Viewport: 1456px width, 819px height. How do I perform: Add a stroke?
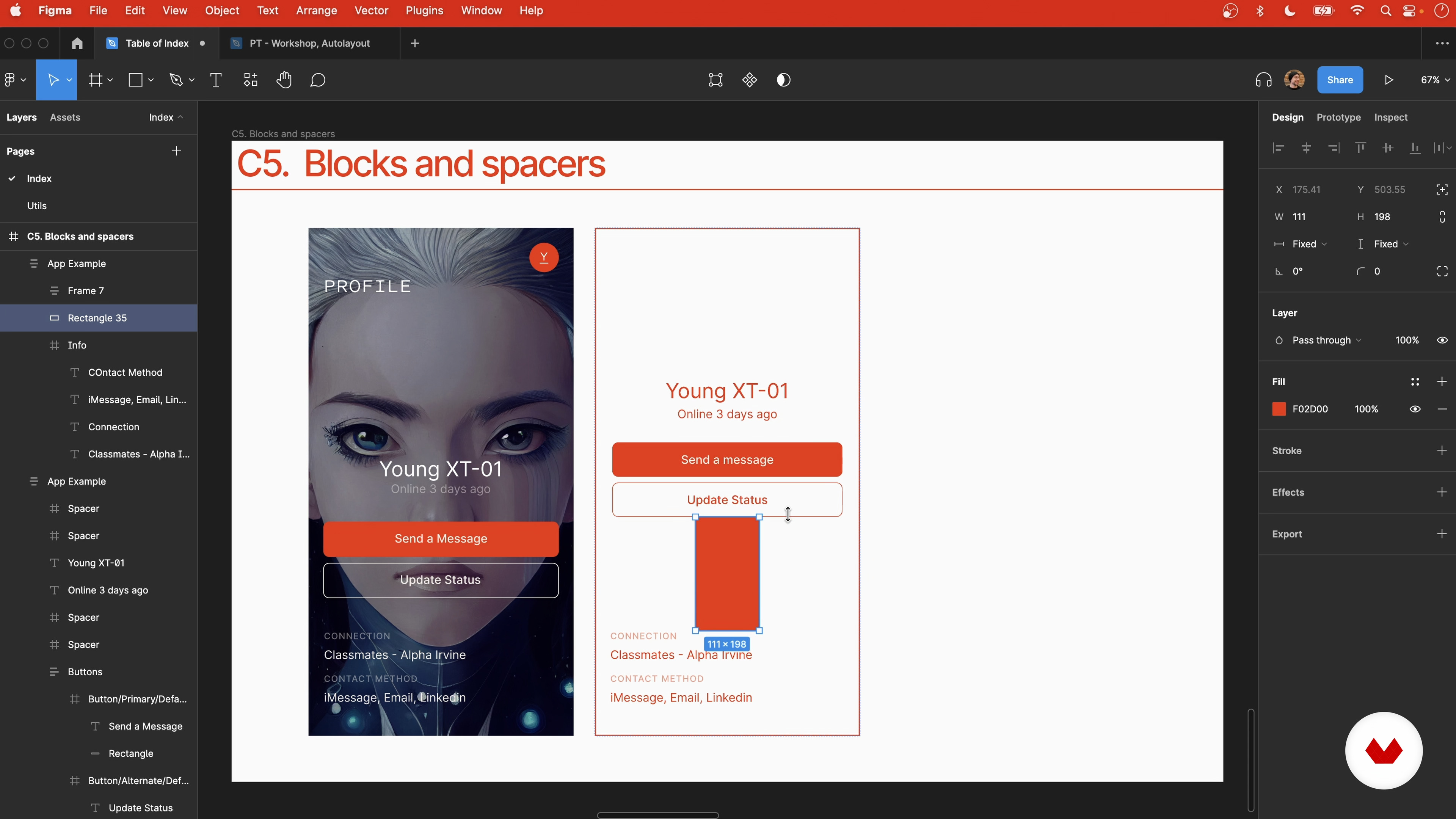pos(1442,450)
